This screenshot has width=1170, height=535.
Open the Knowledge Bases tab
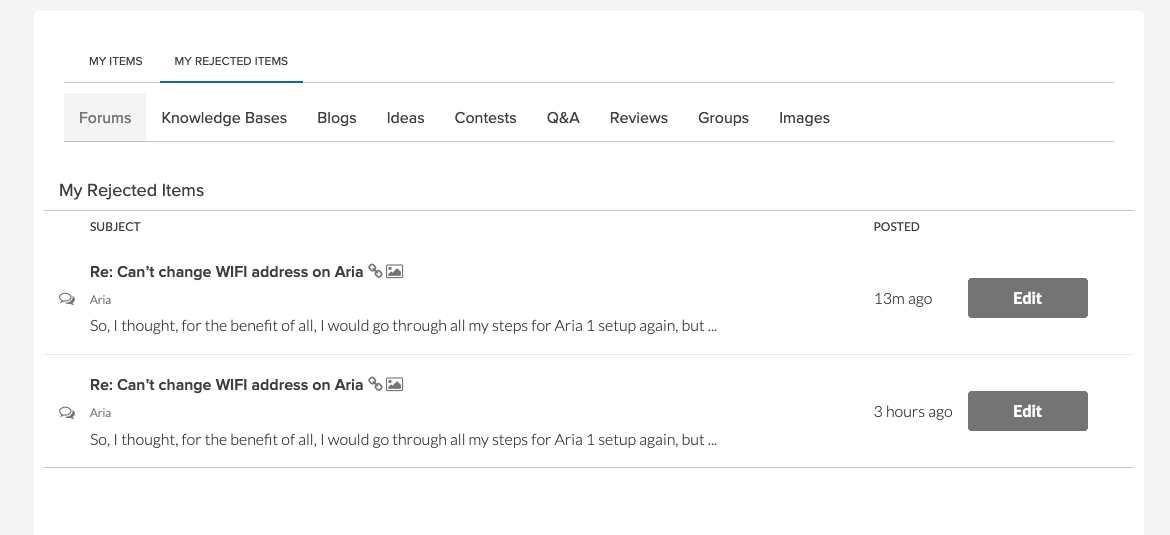[224, 118]
